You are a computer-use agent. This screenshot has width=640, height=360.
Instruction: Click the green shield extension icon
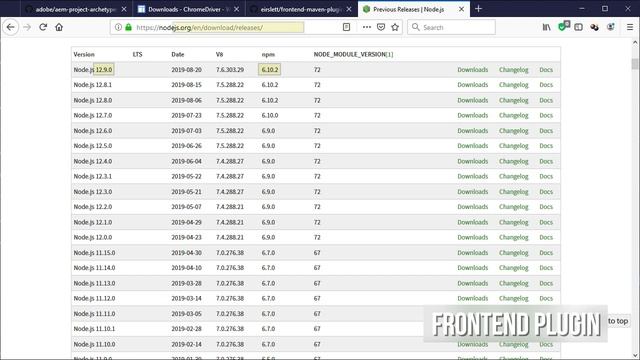[x=563, y=27]
